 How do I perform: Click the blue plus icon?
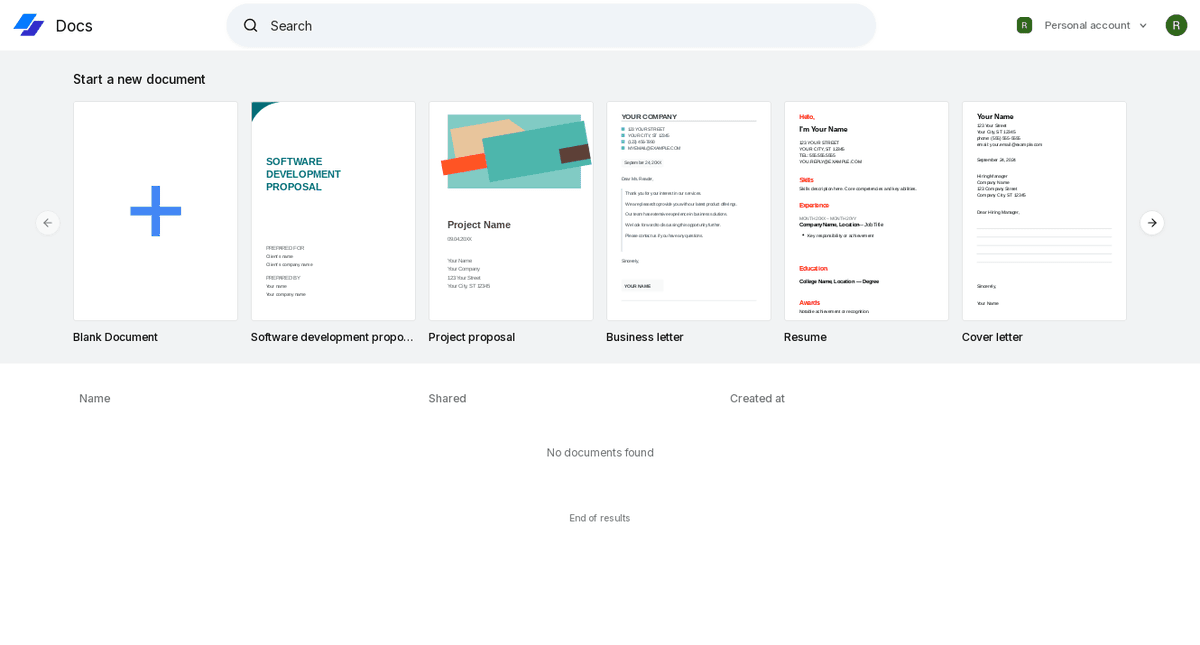tap(156, 211)
